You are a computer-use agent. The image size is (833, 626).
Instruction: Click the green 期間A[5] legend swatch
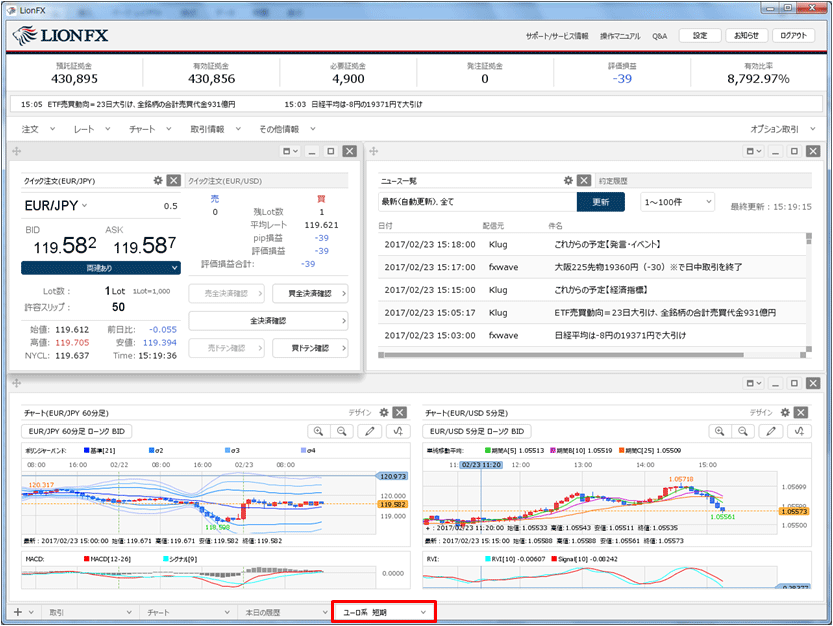tap(488, 451)
